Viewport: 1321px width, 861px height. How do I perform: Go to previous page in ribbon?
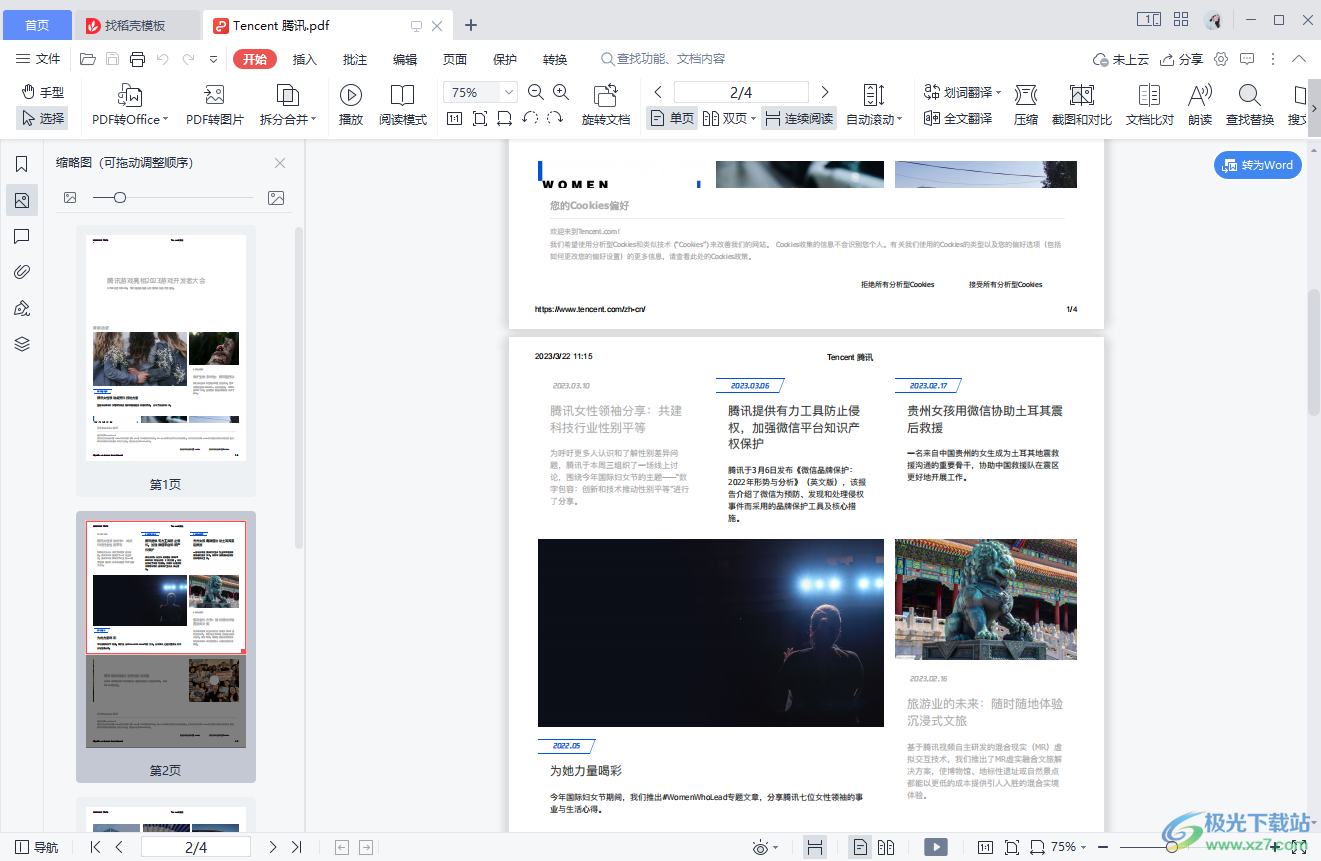click(658, 92)
